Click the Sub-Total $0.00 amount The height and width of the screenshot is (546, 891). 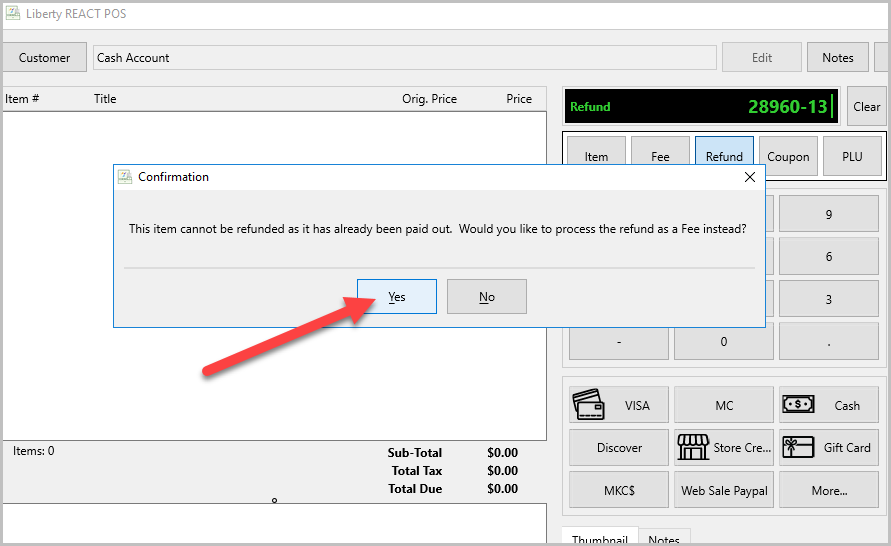click(x=502, y=452)
